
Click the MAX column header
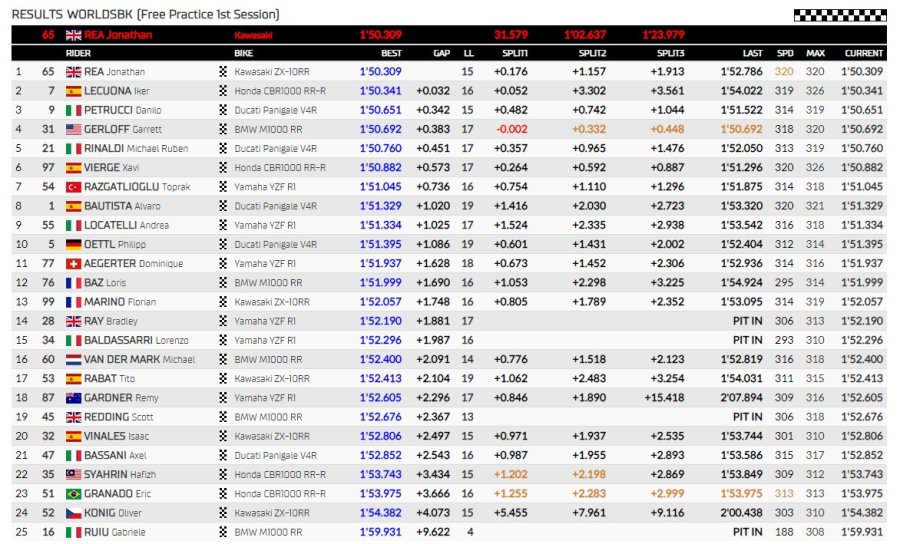816,53
